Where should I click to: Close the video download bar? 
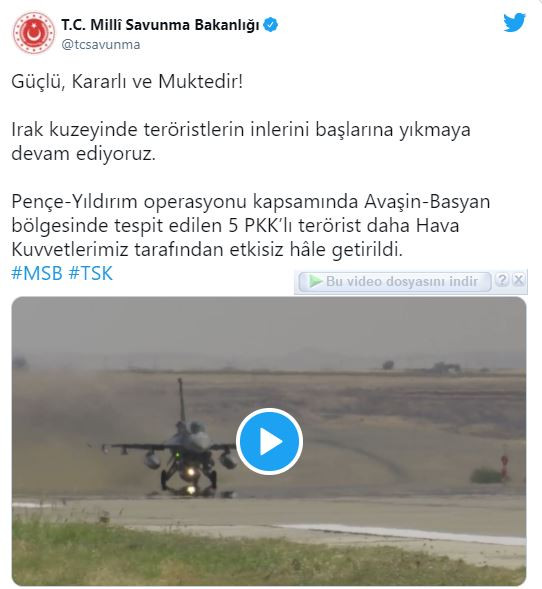pyautogui.click(x=518, y=280)
